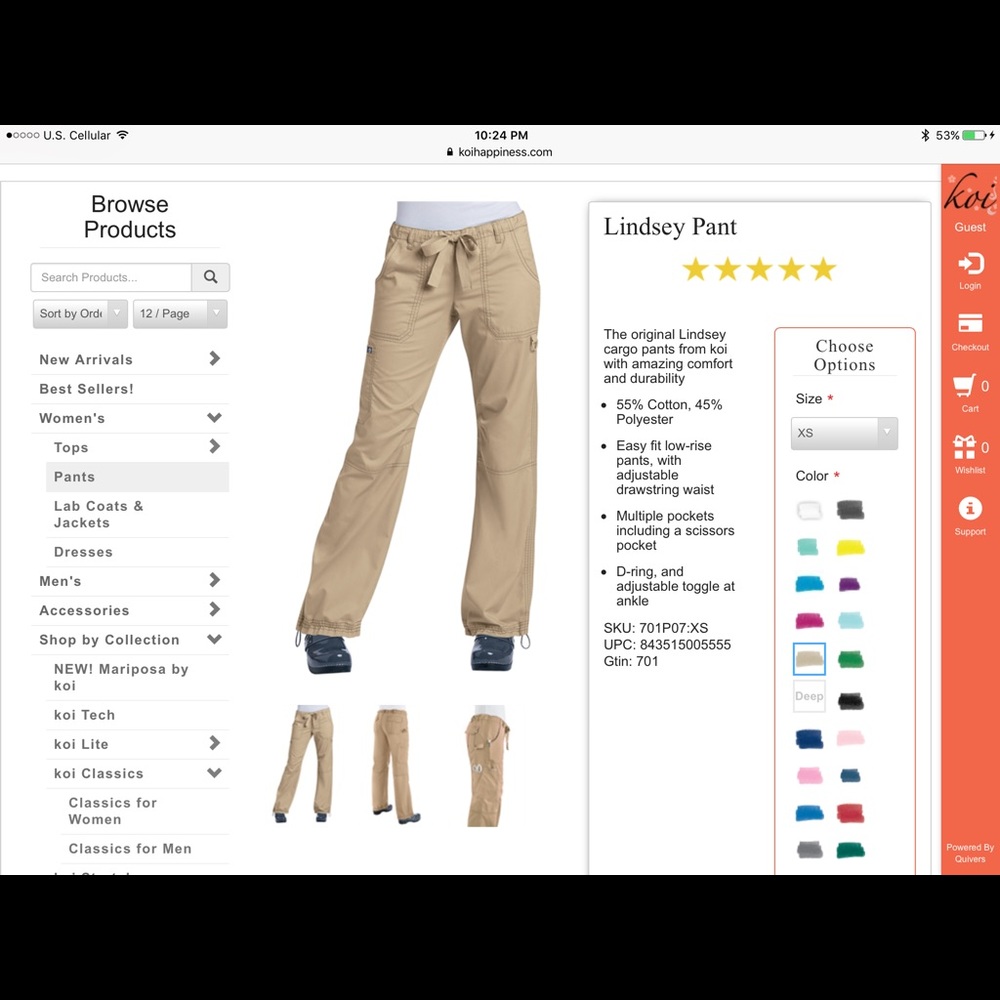Click the koi logo
Screen dimensions: 1000x1000
point(970,193)
